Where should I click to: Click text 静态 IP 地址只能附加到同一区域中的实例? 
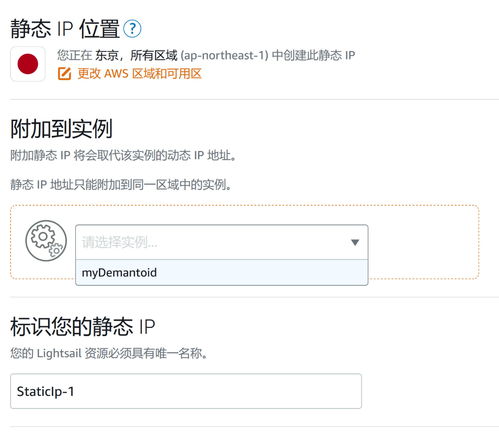point(121,184)
